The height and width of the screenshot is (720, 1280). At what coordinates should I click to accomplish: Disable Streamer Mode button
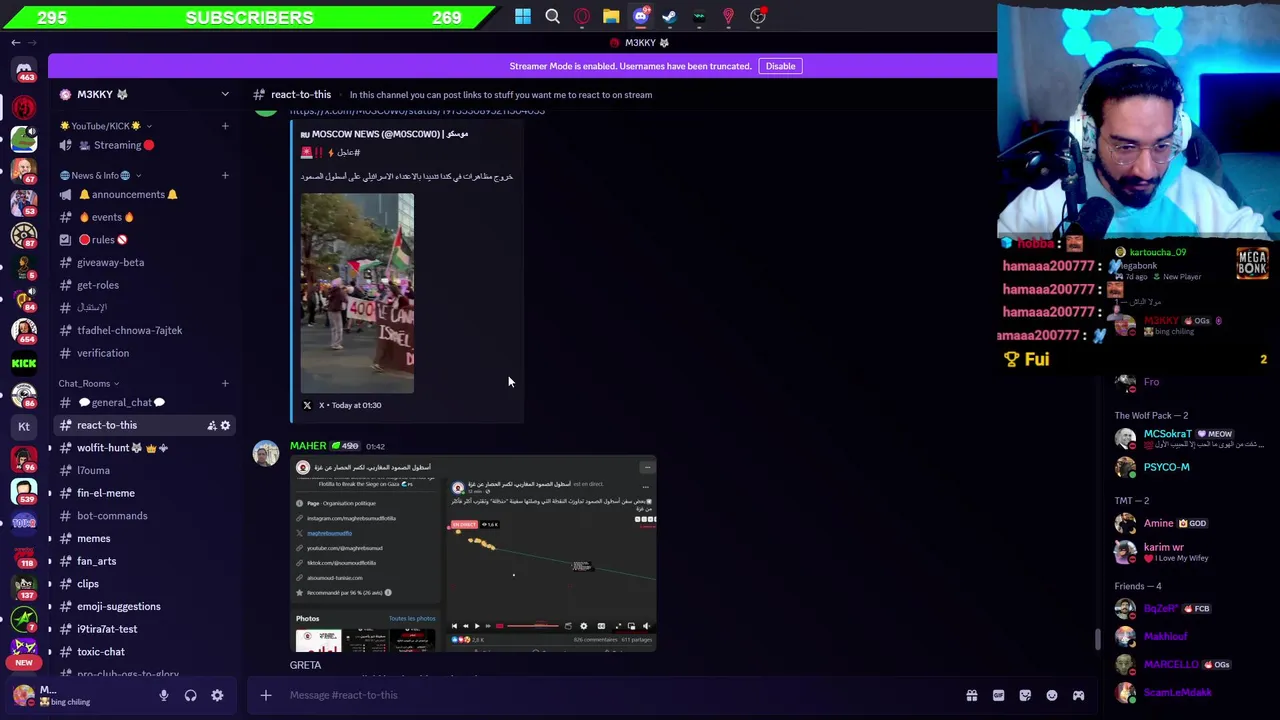[780, 66]
